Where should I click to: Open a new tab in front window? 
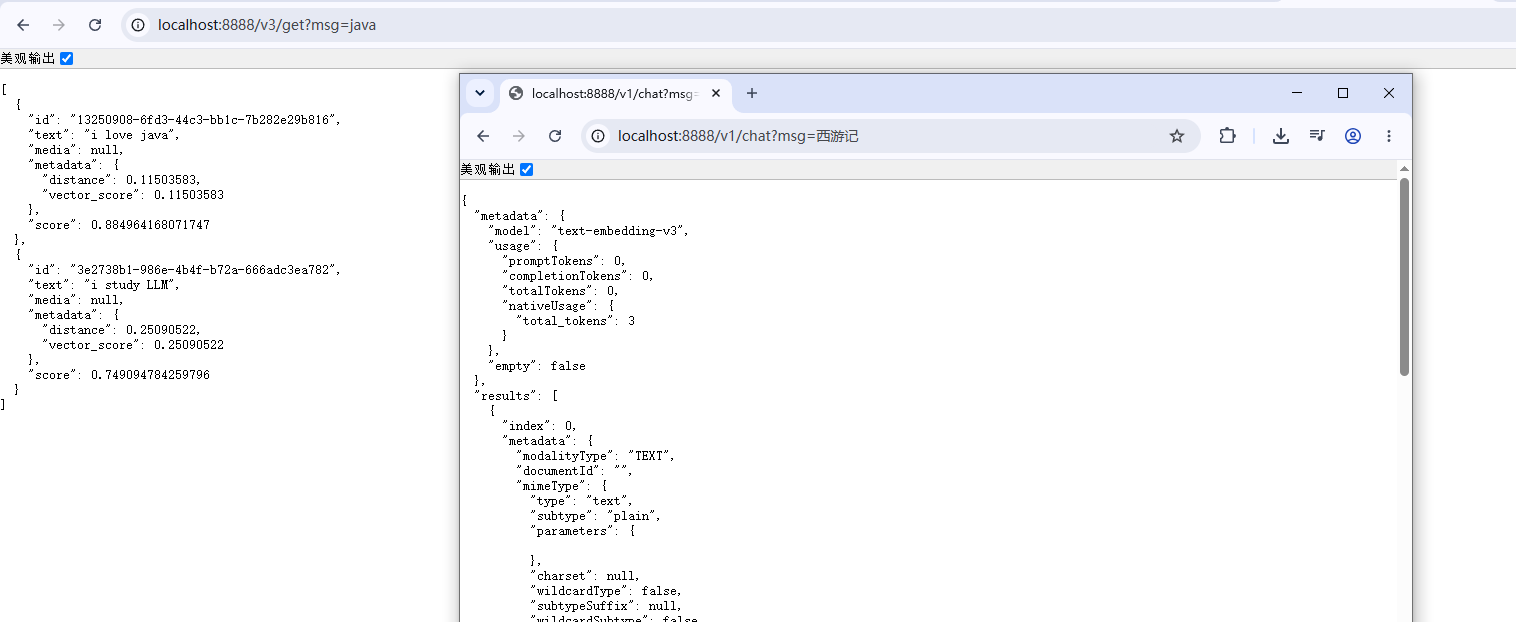click(x=752, y=93)
